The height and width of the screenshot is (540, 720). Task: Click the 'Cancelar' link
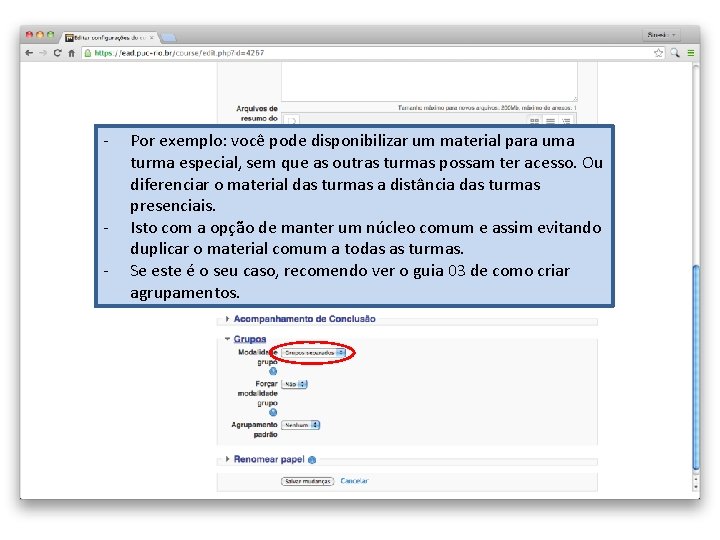[x=354, y=481]
